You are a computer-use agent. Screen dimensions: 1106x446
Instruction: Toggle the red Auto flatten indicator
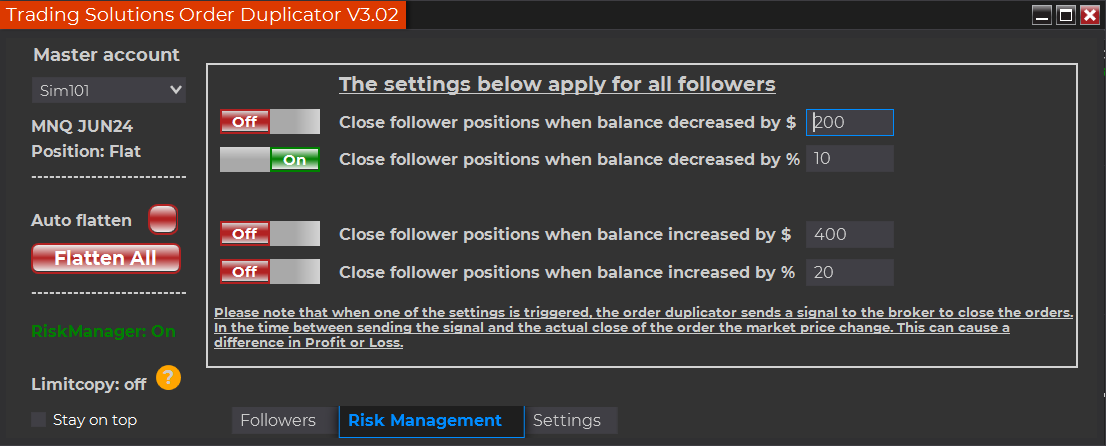coord(162,219)
